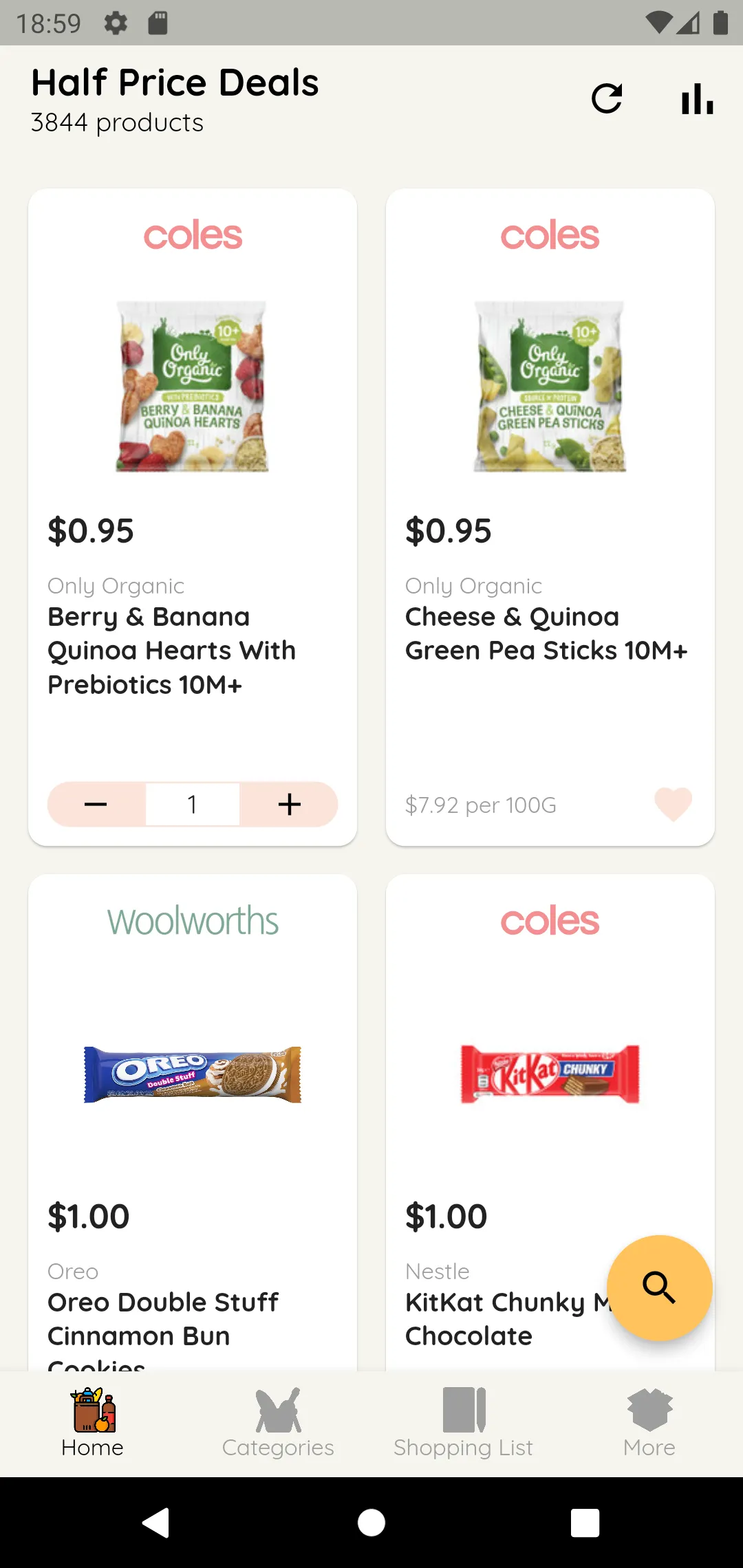This screenshot has height=1568, width=743.
Task: Open the Cheese & Quinoa Green Pea Sticks image
Action: pos(550,386)
